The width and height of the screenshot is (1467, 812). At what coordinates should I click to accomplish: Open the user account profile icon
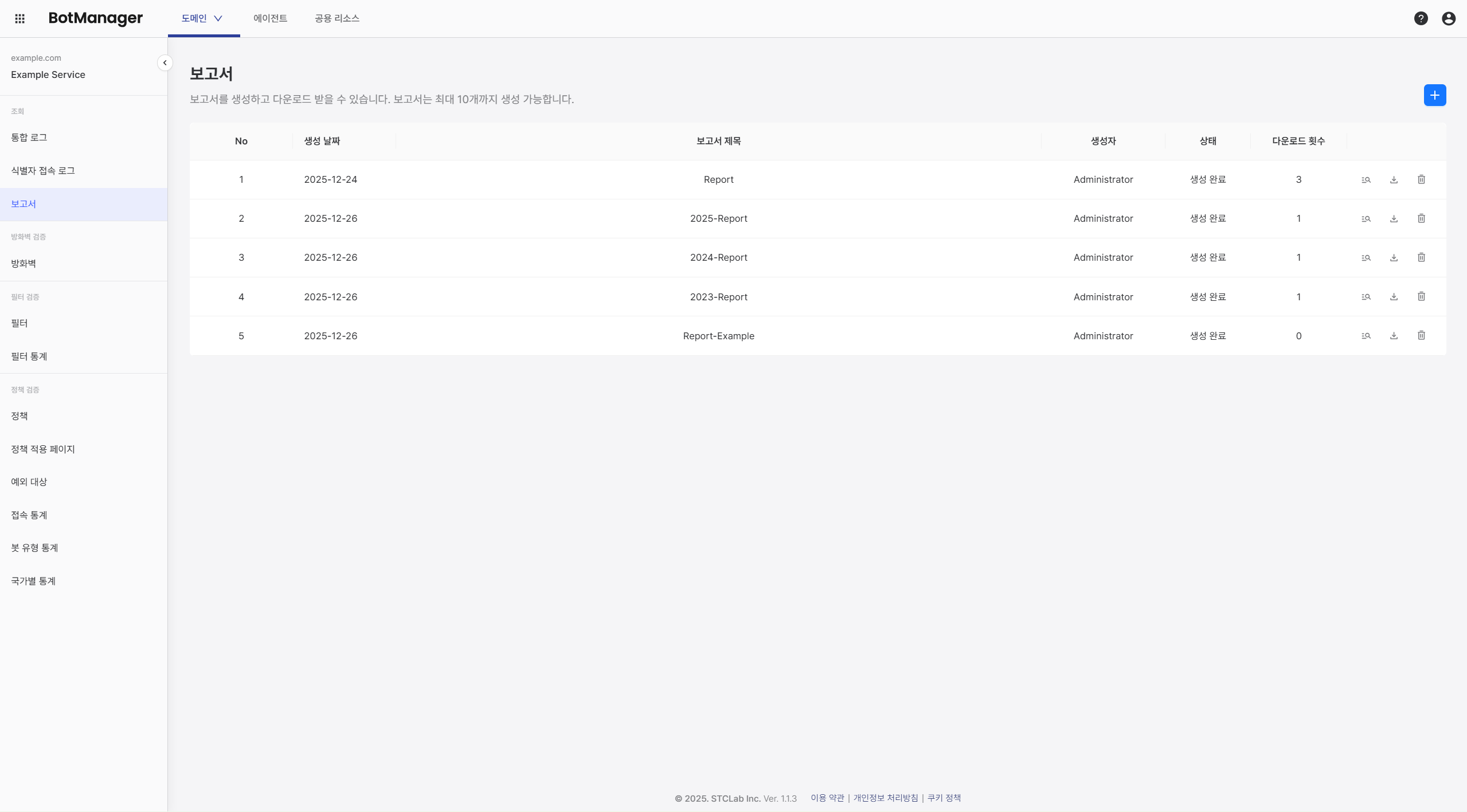[x=1448, y=18]
